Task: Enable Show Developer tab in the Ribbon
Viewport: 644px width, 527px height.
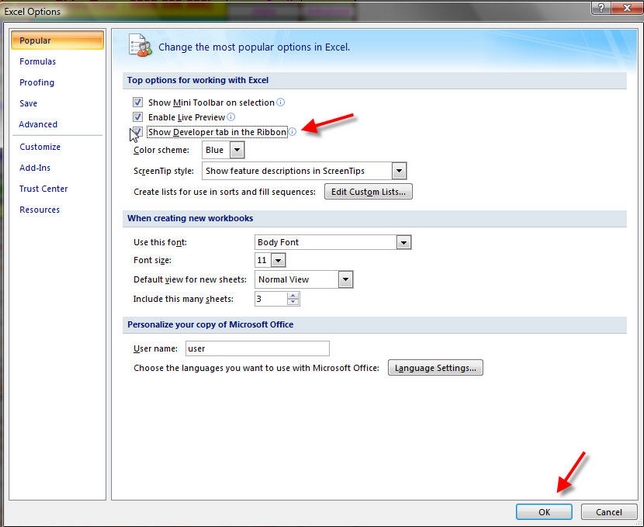Action: [x=136, y=132]
